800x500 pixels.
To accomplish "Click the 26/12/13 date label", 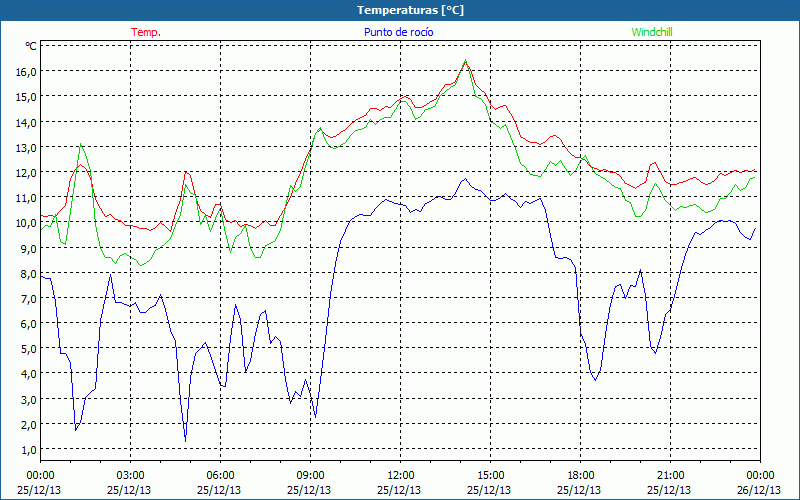I will pyautogui.click(x=759, y=490).
